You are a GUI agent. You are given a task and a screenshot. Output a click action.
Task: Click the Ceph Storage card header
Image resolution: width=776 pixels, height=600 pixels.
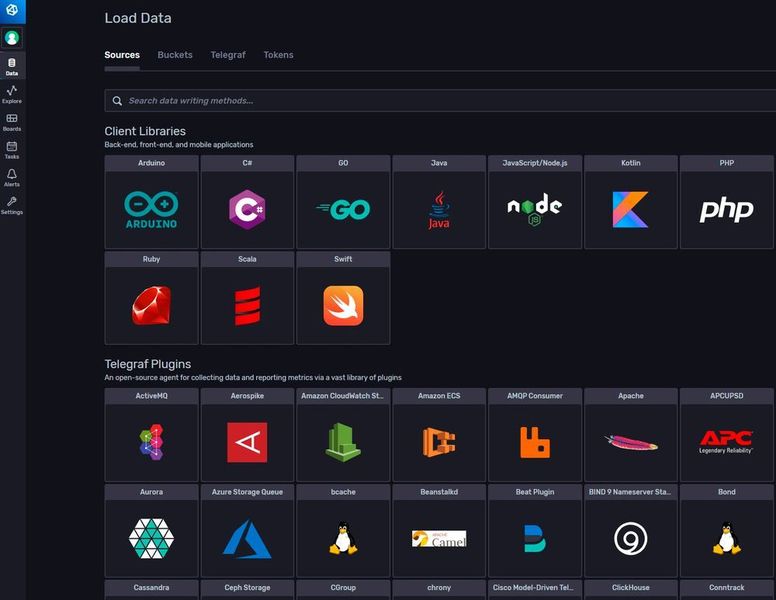tap(247, 588)
